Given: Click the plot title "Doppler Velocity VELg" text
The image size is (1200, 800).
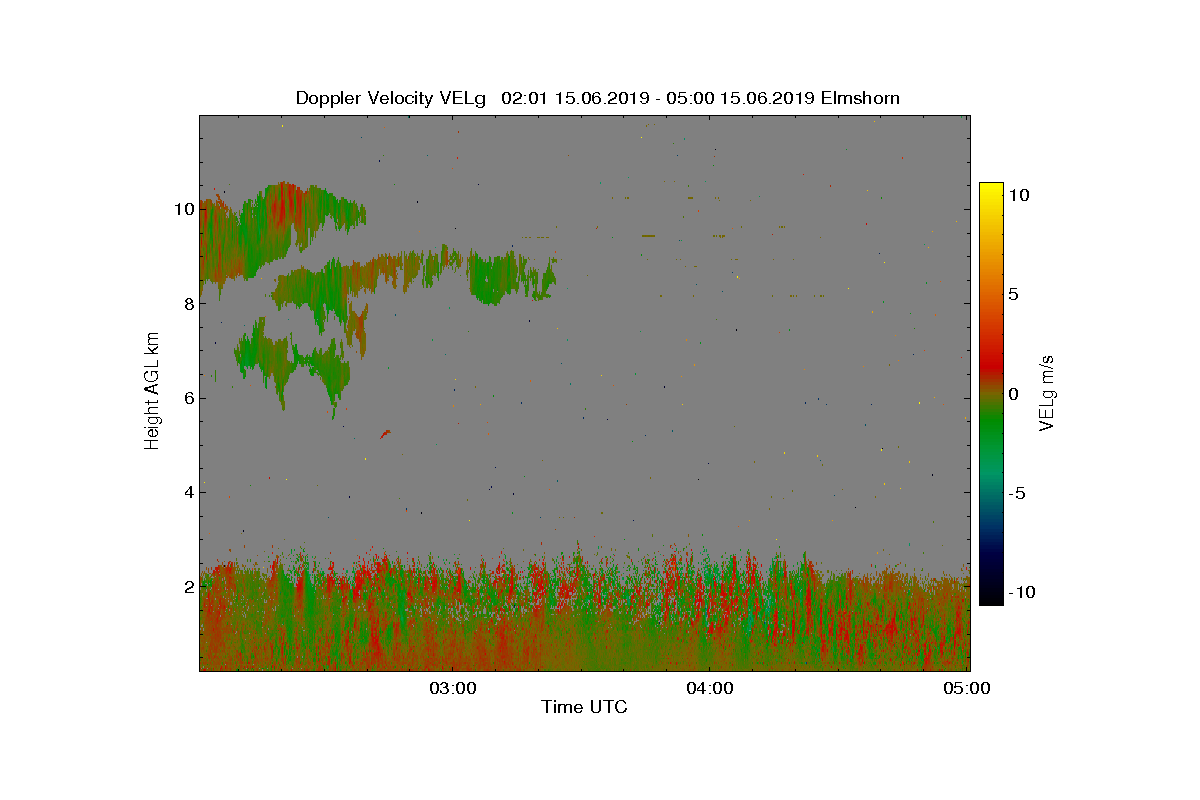Looking at the screenshot, I should coord(391,98).
